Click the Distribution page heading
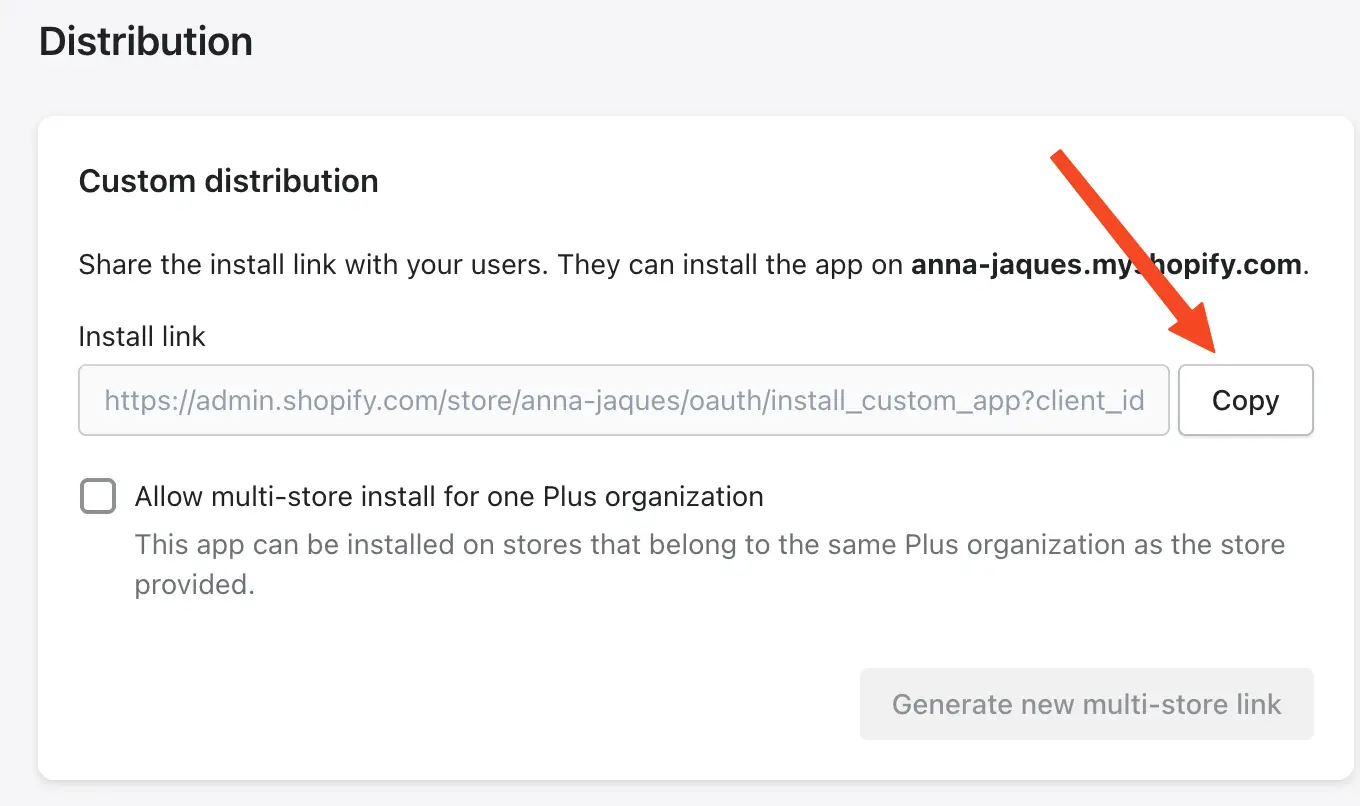 coord(146,40)
